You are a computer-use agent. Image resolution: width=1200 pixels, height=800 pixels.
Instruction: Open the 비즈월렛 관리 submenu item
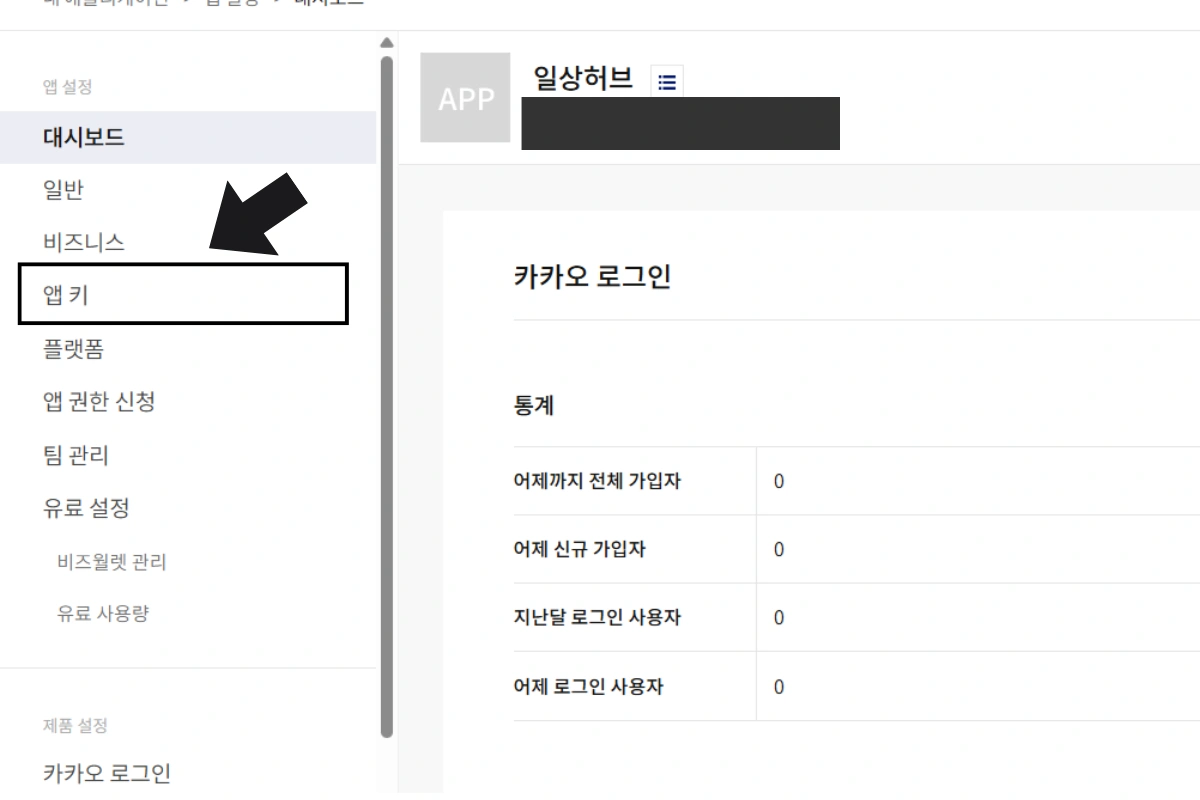click(112, 562)
